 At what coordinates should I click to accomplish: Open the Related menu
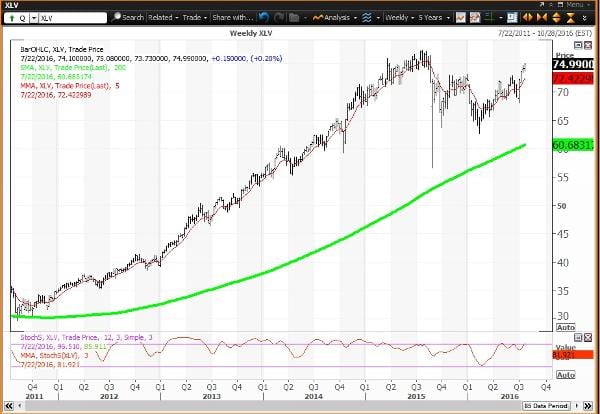(164, 17)
